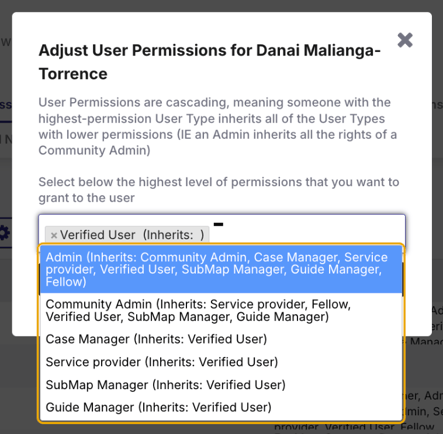Click the word Fellow in the Admin option
The height and width of the screenshot is (434, 443).
tap(66, 282)
